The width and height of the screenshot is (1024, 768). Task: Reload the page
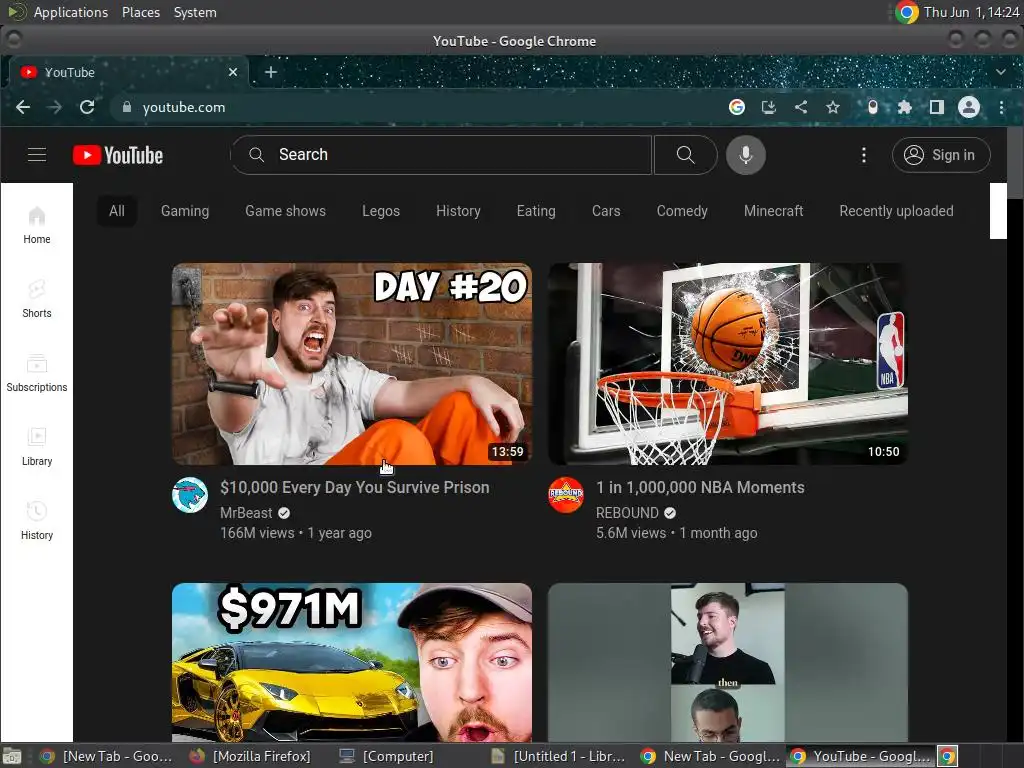87,107
